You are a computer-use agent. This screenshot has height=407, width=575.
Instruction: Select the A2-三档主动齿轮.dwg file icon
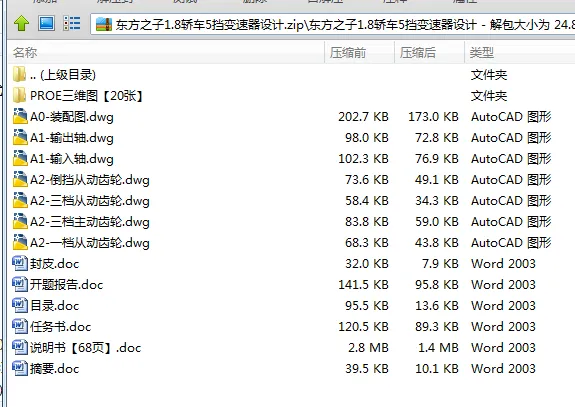click(x=20, y=221)
